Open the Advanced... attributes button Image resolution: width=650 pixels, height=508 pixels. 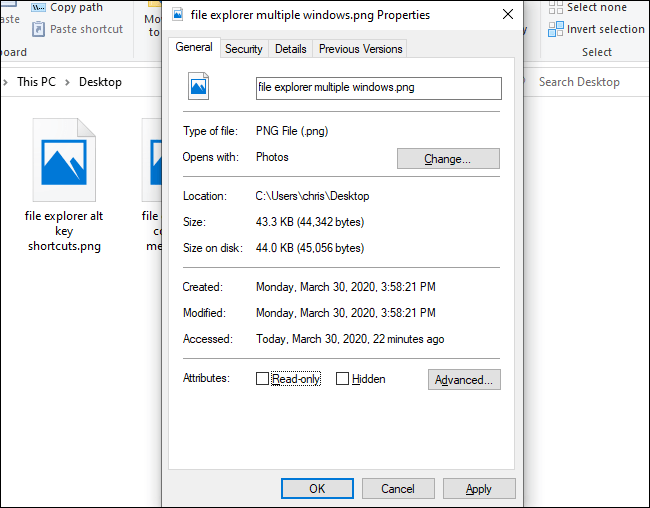(464, 380)
